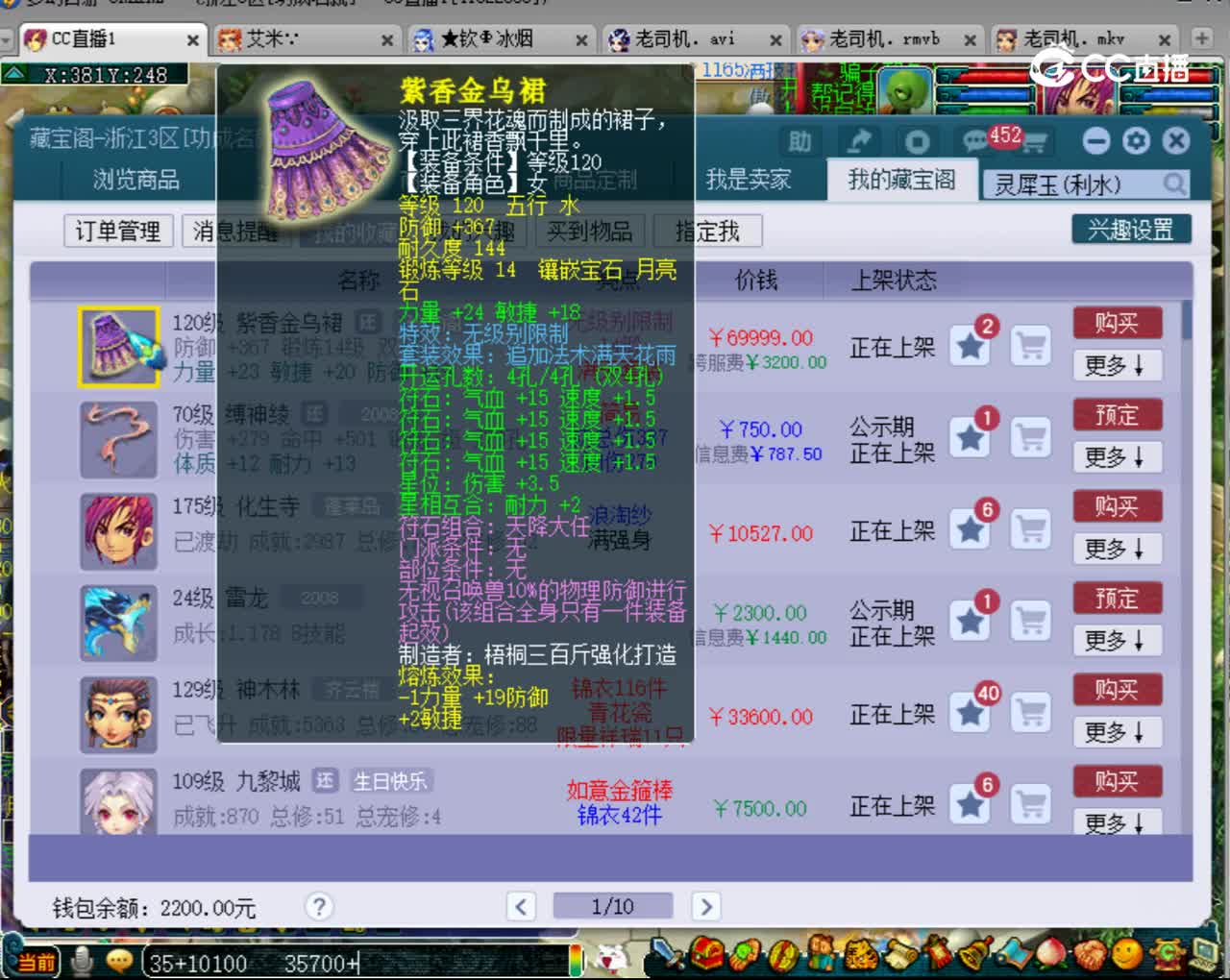Click the chat input field at bottom
This screenshot has height=980, width=1230.
356,962
